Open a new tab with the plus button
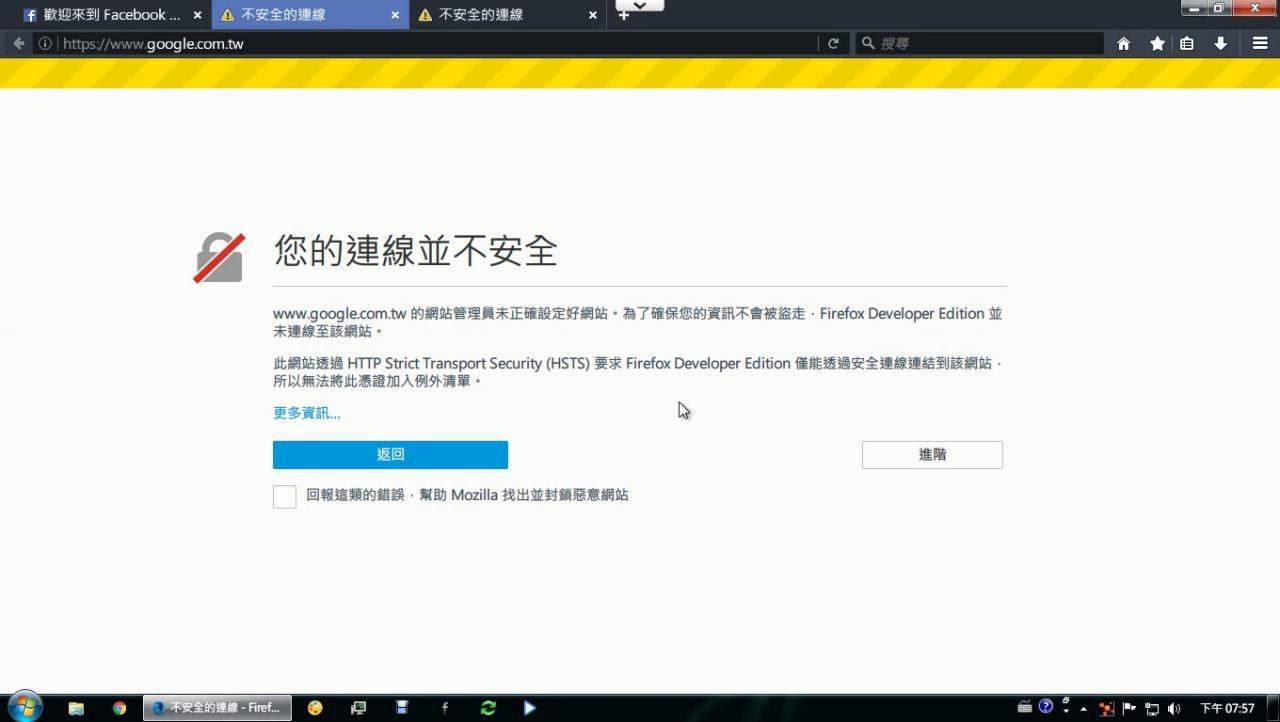Screen dimensions: 1280x722 click(623, 16)
